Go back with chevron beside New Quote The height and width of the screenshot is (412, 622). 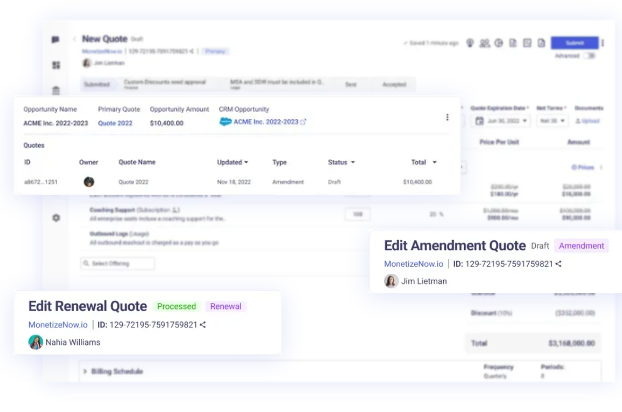tap(74, 39)
